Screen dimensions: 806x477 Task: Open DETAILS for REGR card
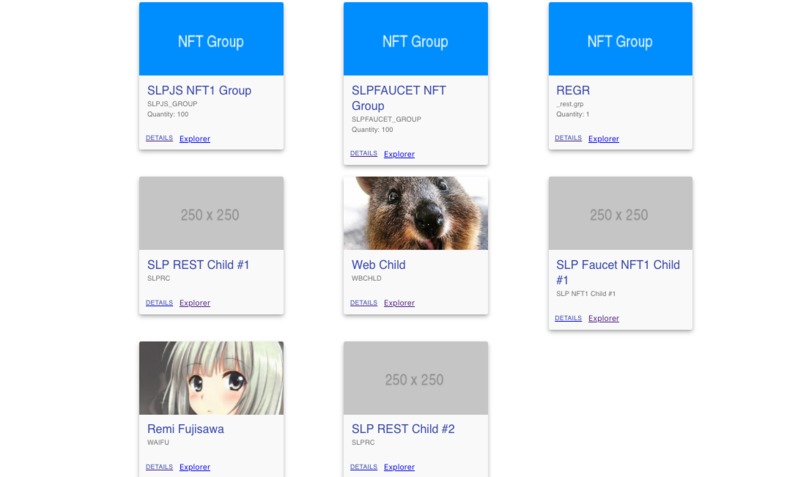pos(569,138)
